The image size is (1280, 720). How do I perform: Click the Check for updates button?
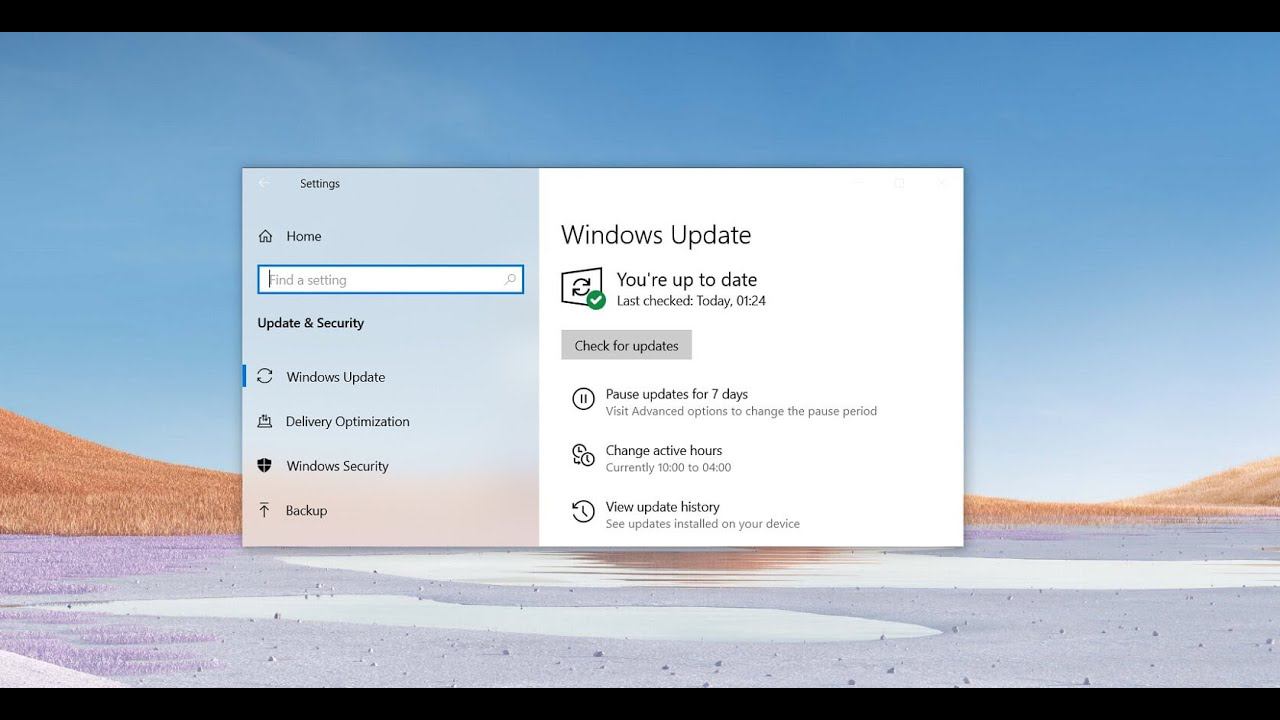click(626, 346)
